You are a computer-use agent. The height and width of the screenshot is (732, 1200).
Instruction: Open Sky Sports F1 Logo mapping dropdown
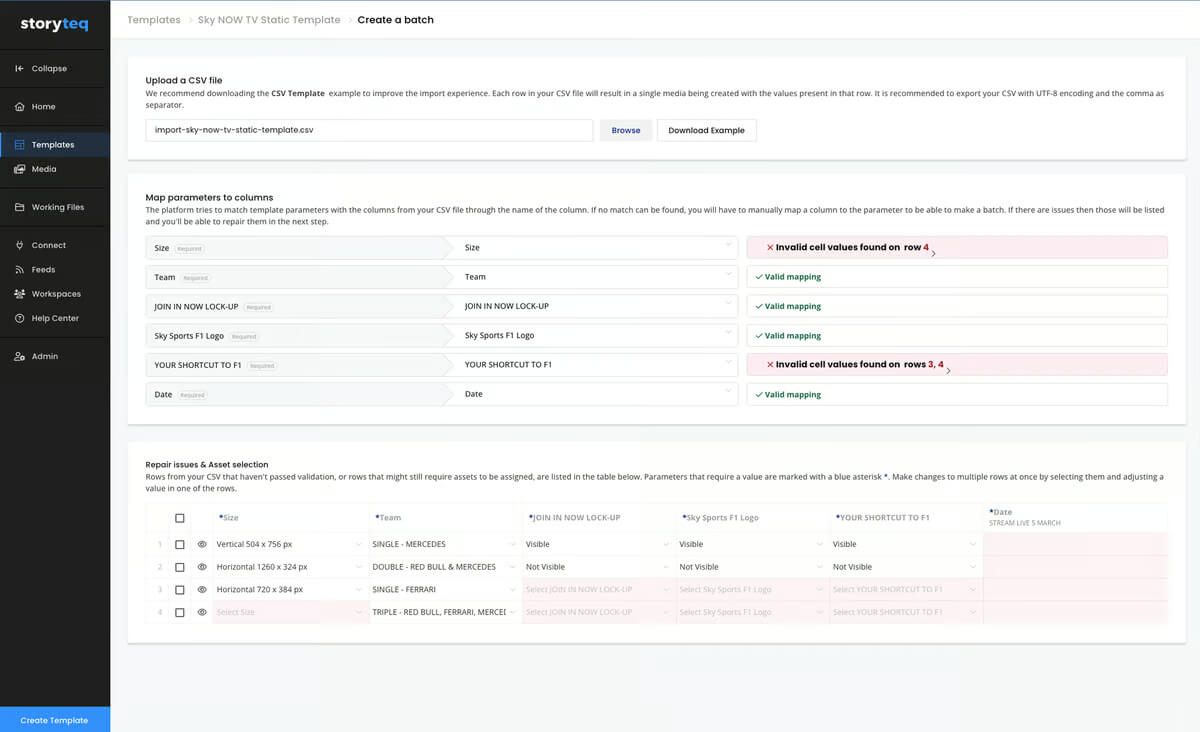pos(598,336)
